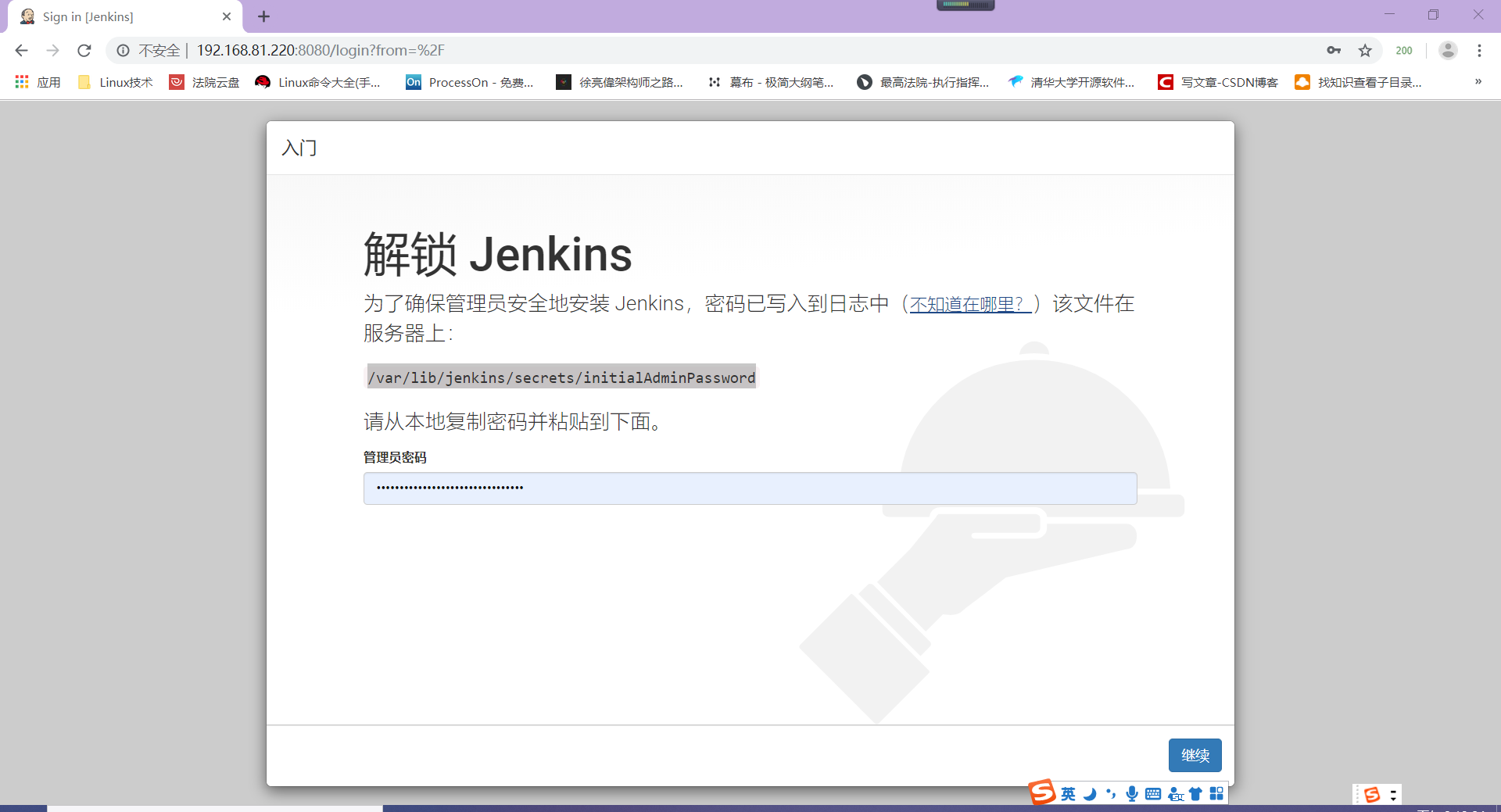The height and width of the screenshot is (812, 1501).
Task: Click the site security info icon
Action: click(x=123, y=50)
